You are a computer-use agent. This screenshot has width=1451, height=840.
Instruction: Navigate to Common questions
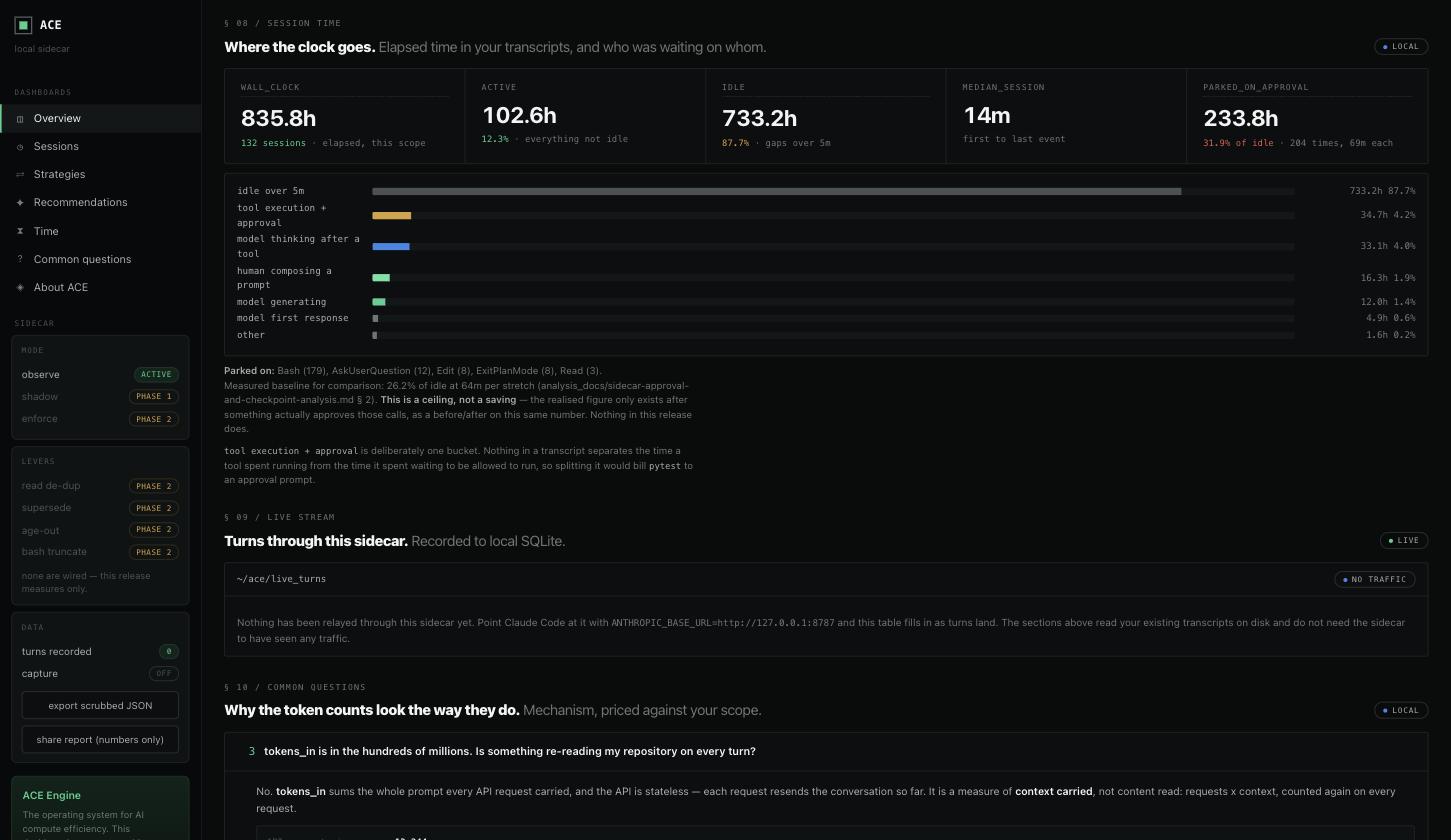[100, 259]
